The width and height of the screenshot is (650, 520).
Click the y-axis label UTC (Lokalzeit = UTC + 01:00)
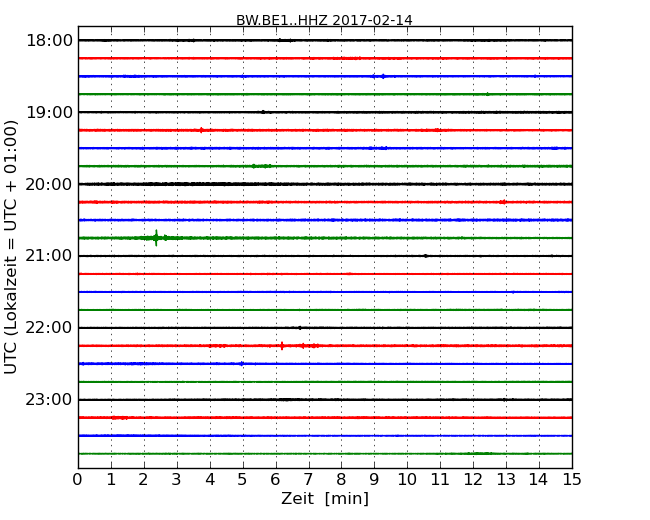click(11, 248)
